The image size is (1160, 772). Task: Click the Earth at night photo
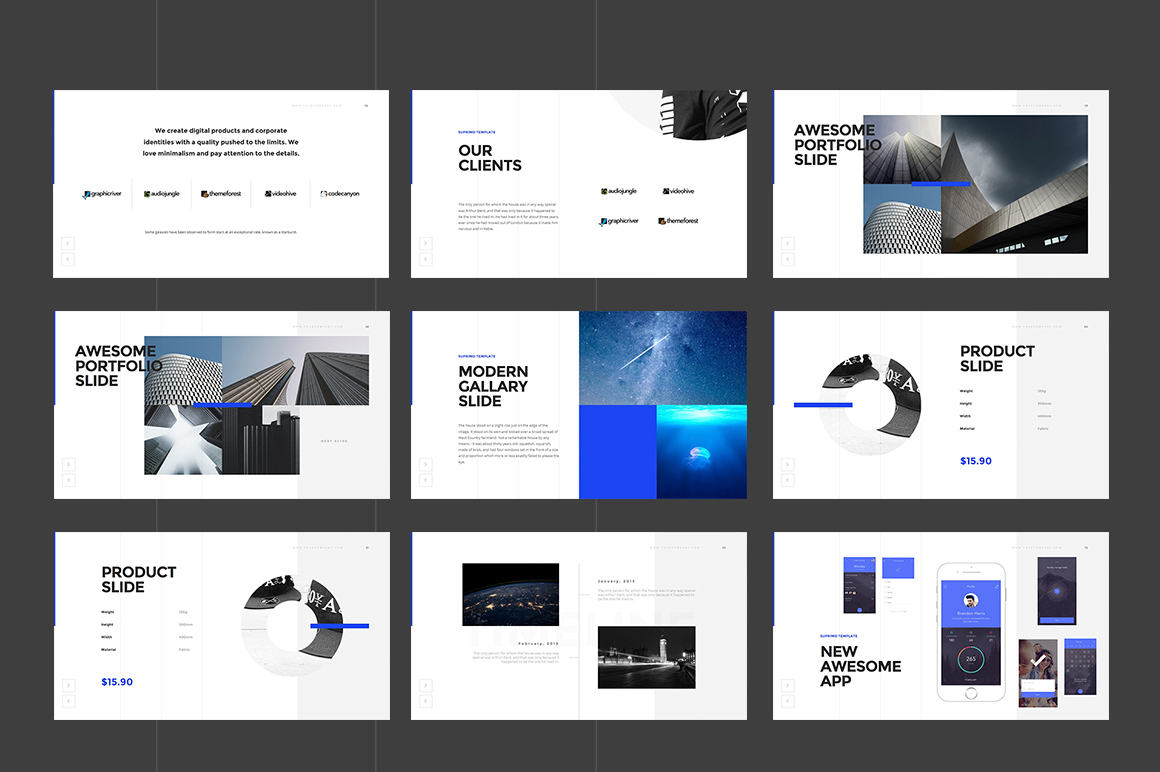(x=510, y=594)
